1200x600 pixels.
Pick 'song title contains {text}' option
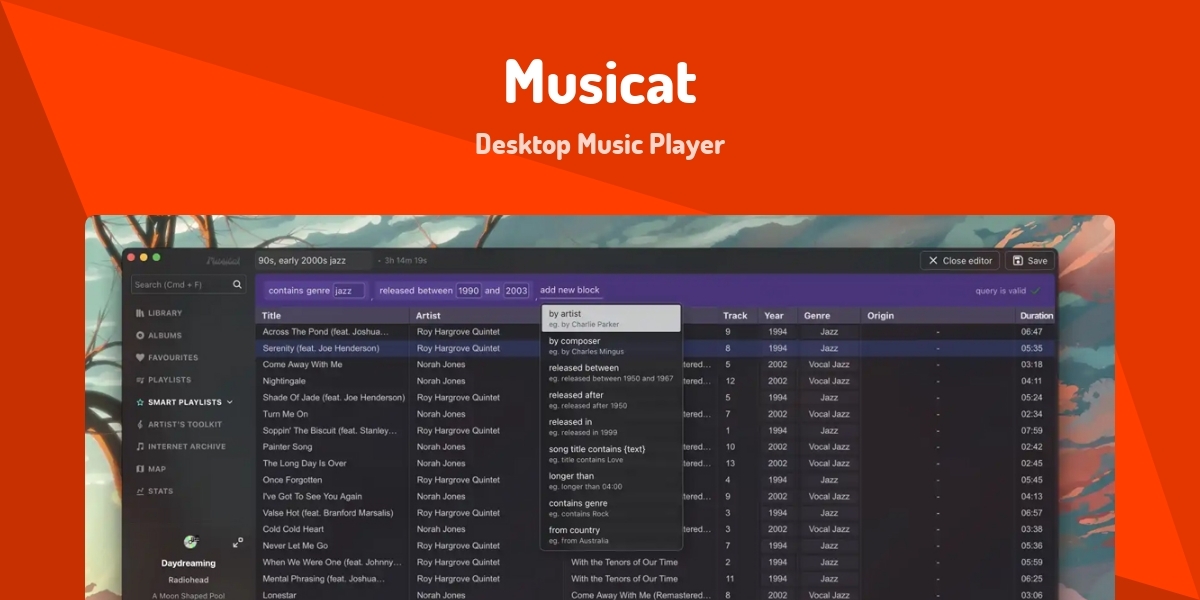pyautogui.click(x=611, y=453)
